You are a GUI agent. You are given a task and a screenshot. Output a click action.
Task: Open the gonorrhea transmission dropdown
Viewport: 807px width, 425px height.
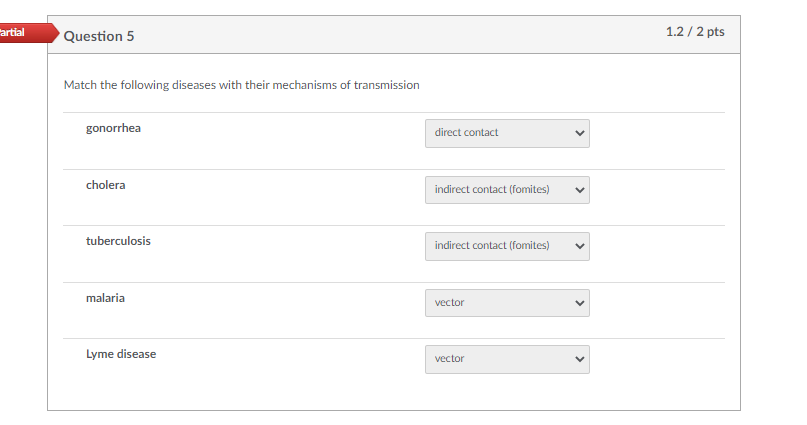pyautogui.click(x=507, y=133)
